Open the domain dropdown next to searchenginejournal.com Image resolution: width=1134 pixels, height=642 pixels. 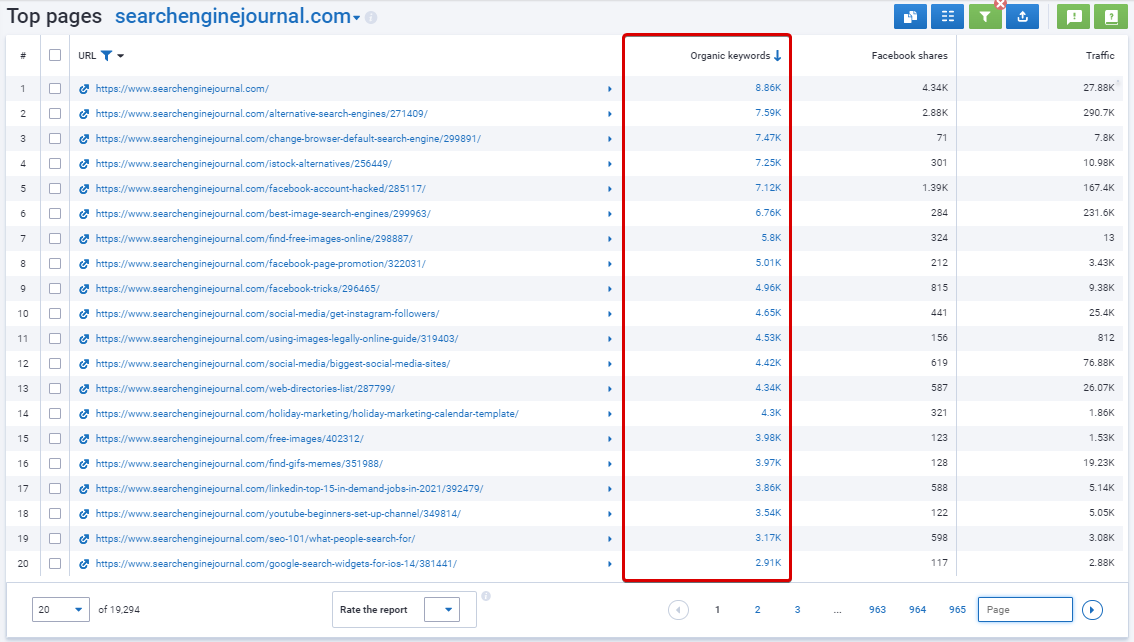click(x=356, y=16)
